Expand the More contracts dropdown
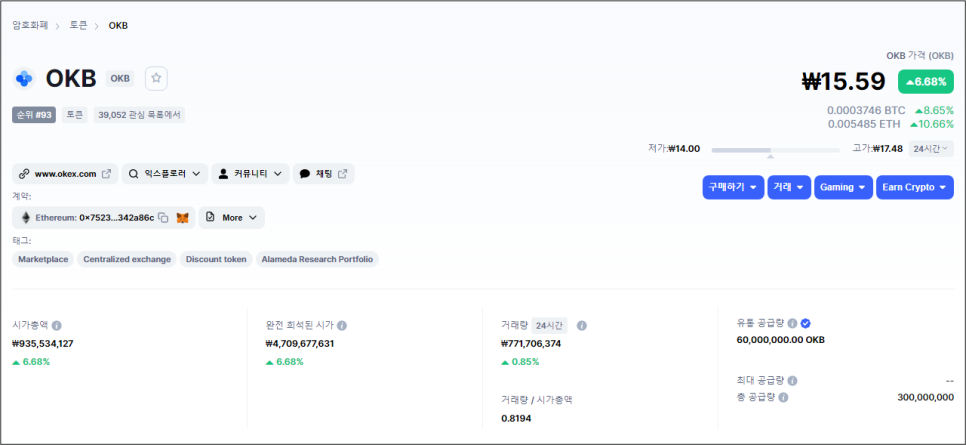 point(232,218)
